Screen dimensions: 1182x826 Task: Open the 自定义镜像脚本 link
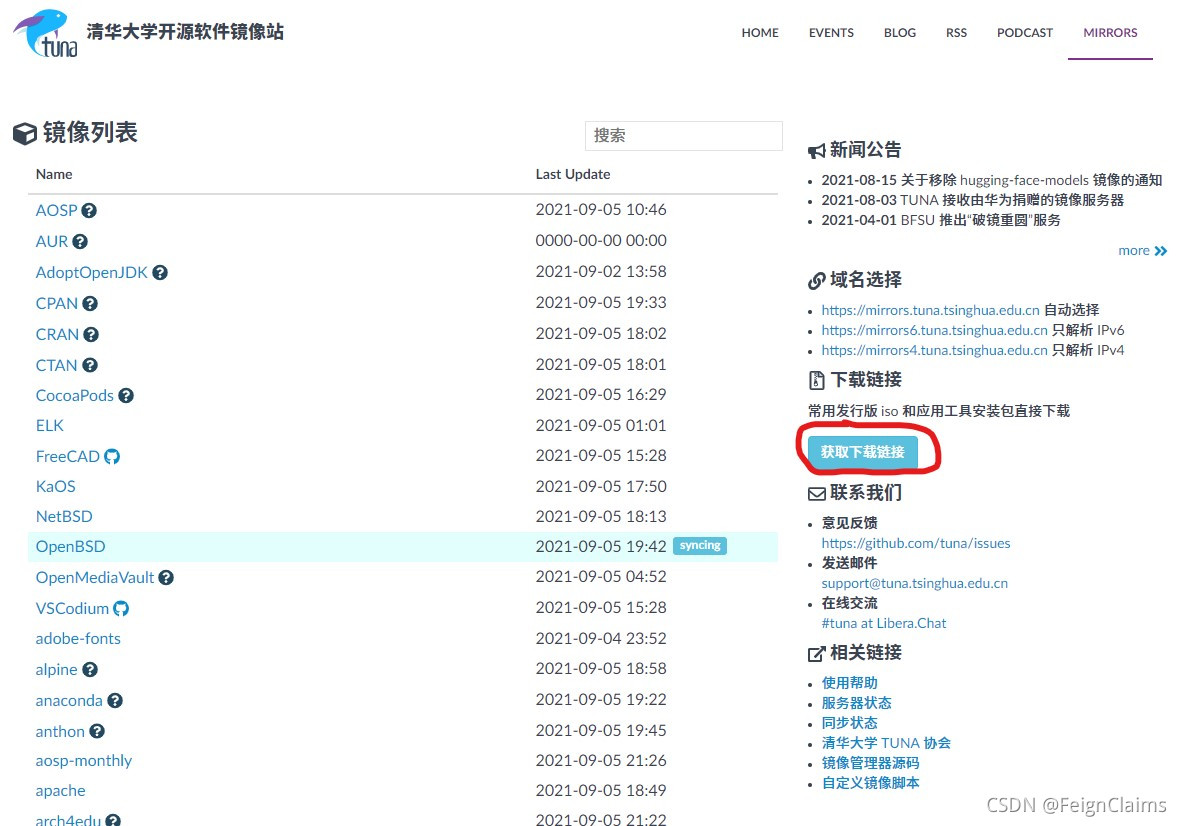pos(871,783)
